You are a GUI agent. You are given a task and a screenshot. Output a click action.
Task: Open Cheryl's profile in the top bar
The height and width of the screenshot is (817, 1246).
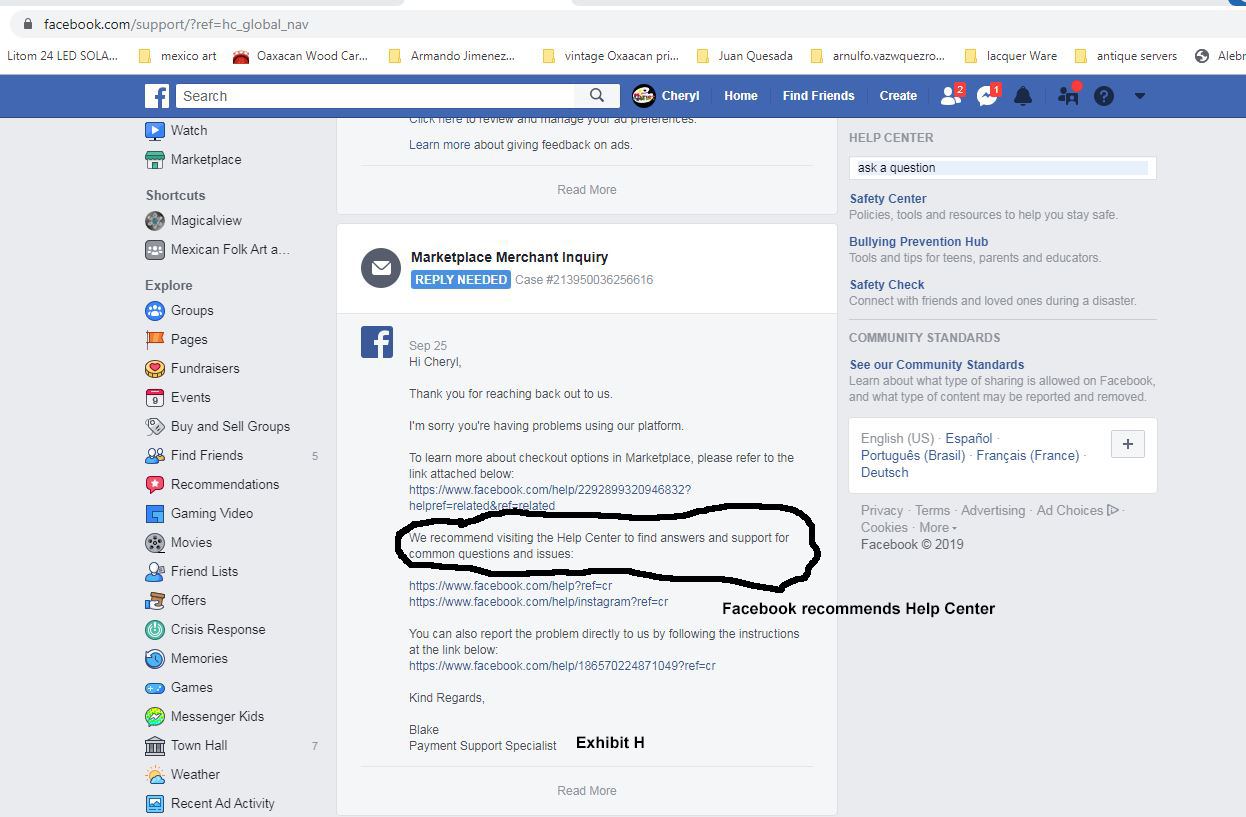pyautogui.click(x=666, y=96)
